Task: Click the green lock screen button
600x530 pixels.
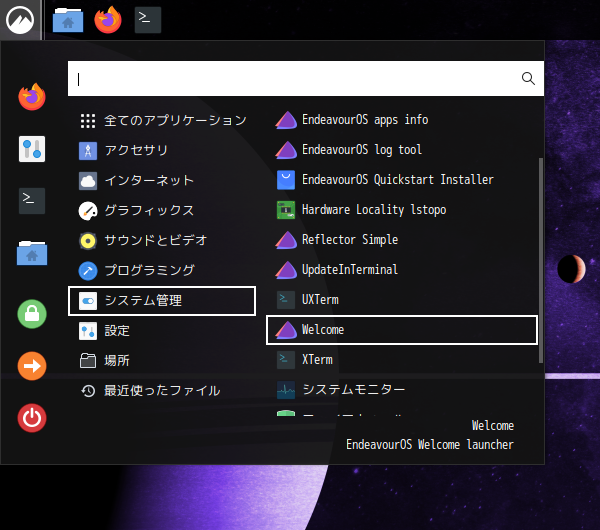Action: [x=32, y=314]
